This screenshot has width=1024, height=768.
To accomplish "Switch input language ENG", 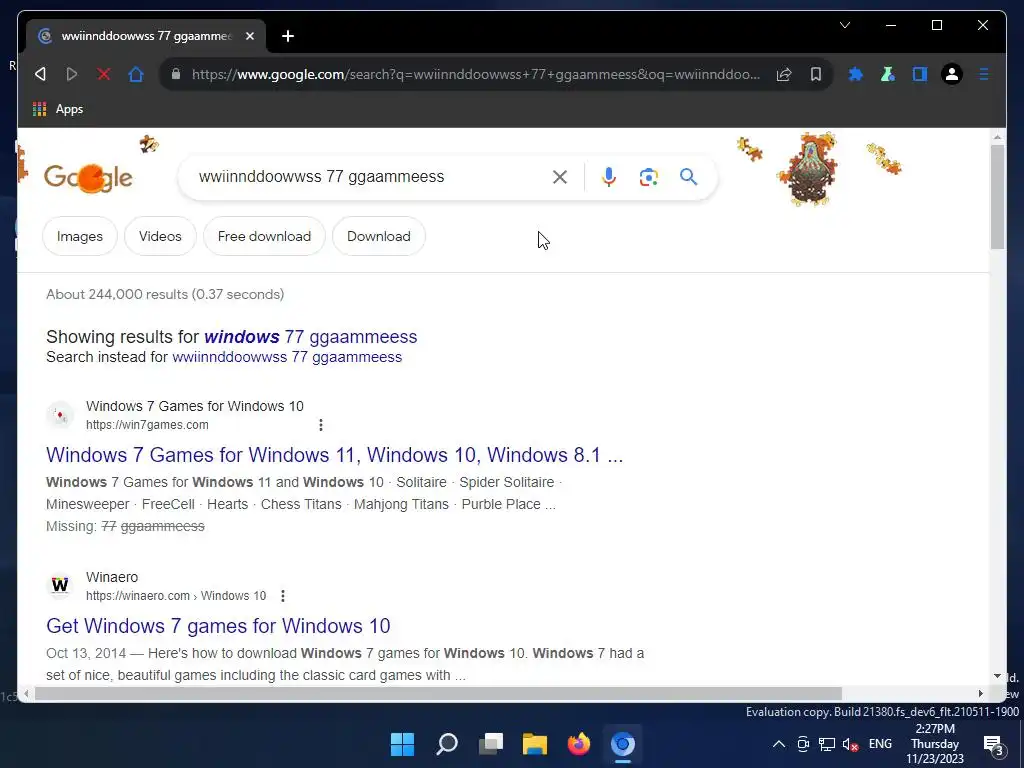I will point(880,744).
